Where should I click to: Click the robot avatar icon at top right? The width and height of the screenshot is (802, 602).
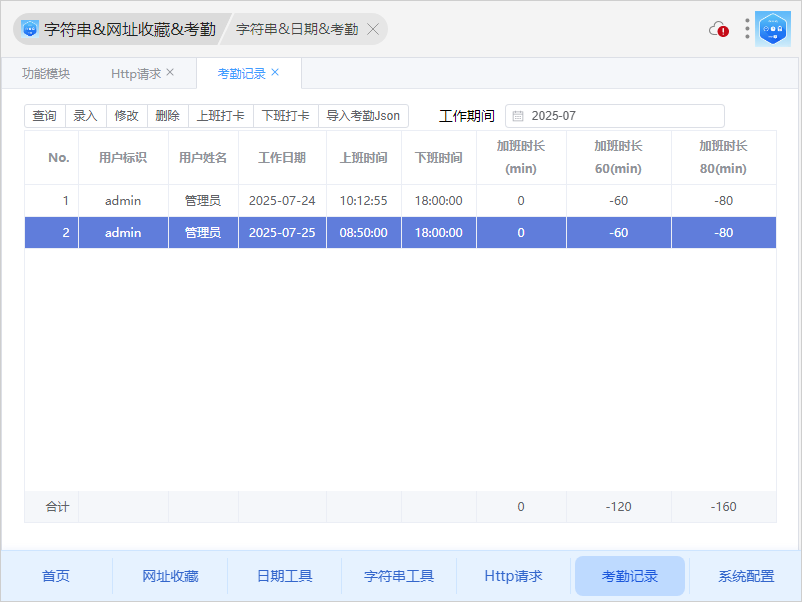point(773,29)
